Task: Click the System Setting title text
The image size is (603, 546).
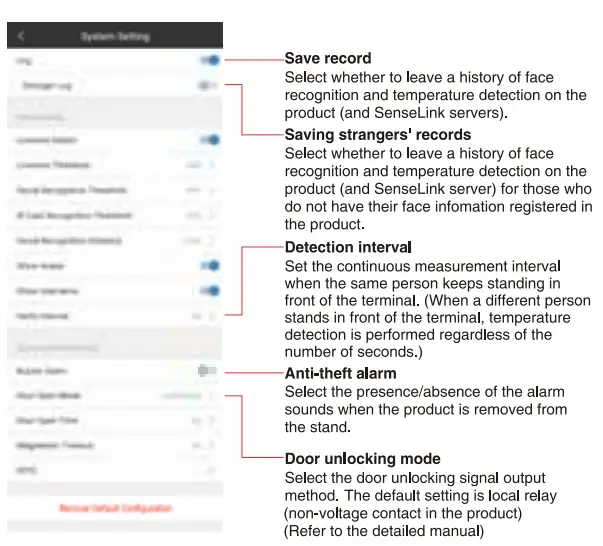Action: (x=115, y=37)
